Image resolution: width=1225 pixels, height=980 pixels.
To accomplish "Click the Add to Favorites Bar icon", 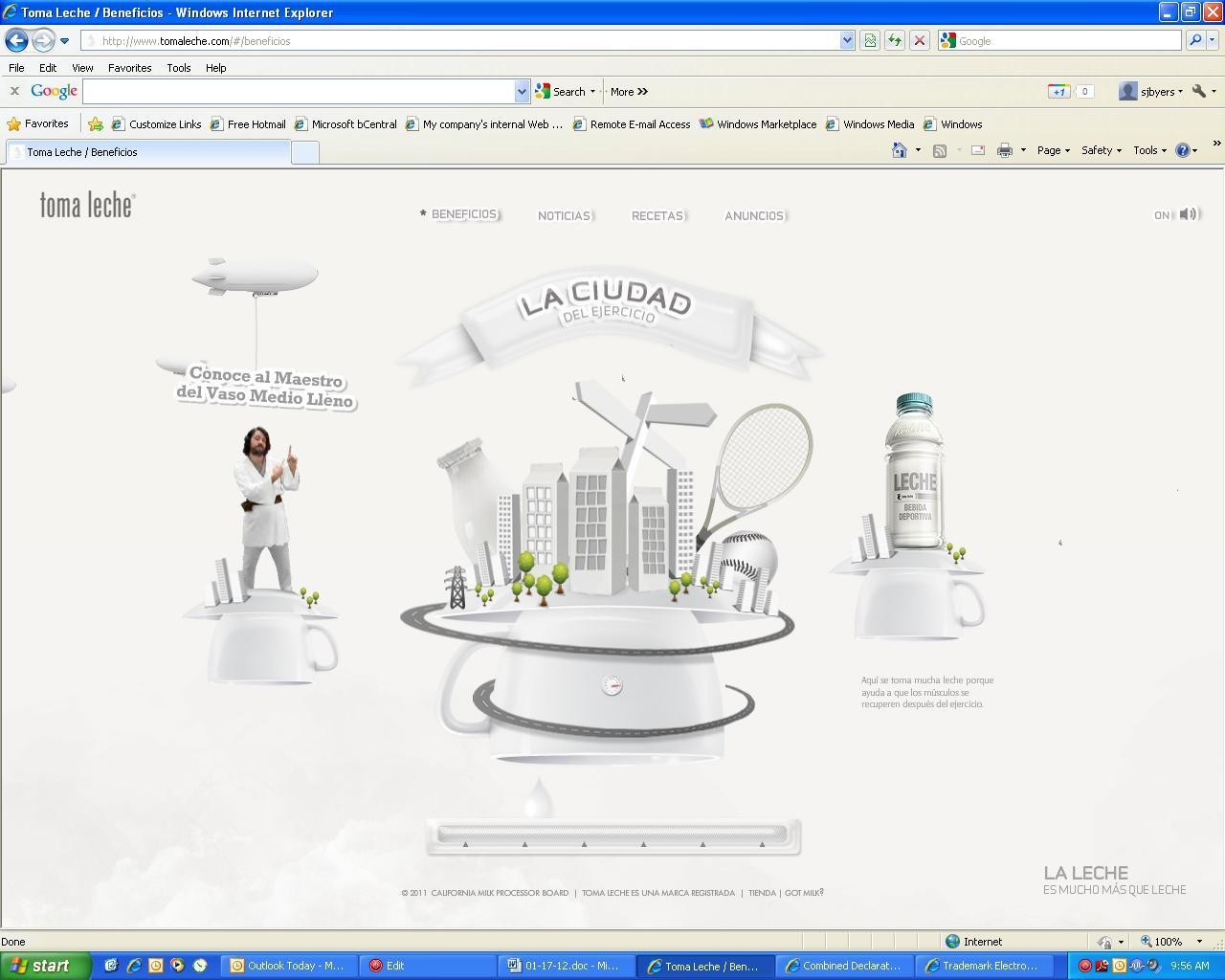I will 96,123.
